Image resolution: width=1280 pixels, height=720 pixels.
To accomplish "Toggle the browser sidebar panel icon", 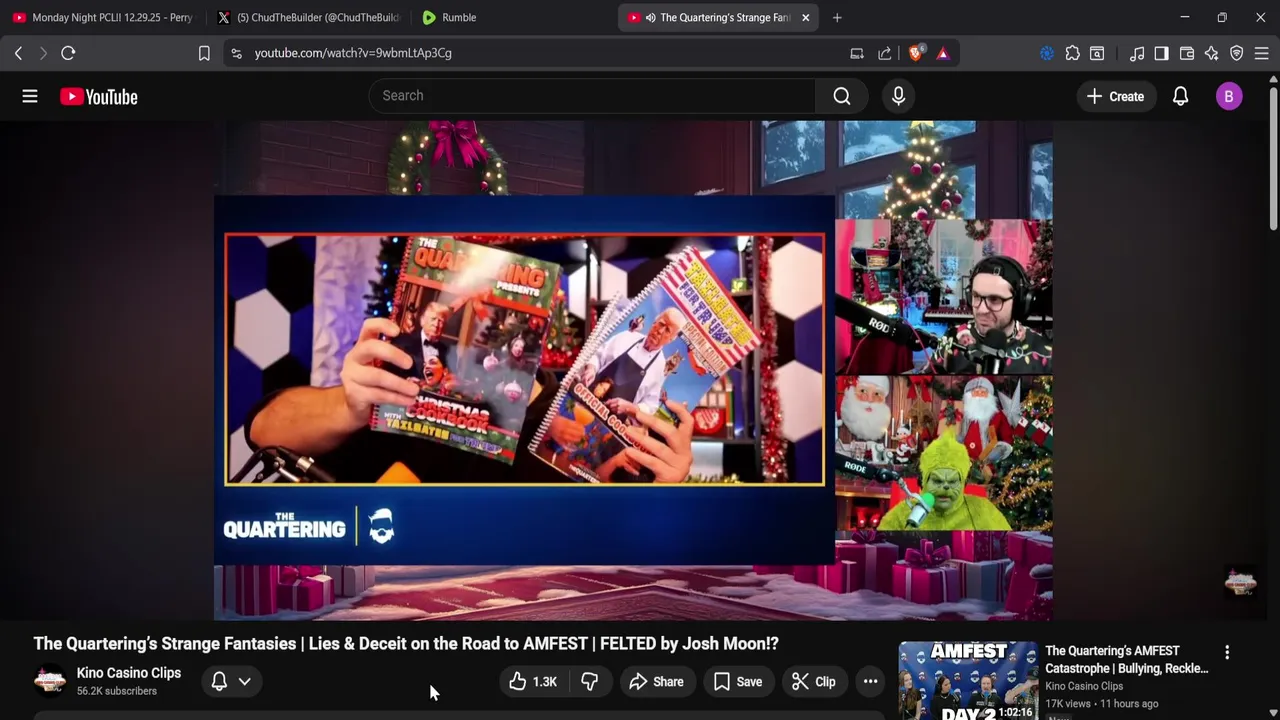I will point(1161,53).
